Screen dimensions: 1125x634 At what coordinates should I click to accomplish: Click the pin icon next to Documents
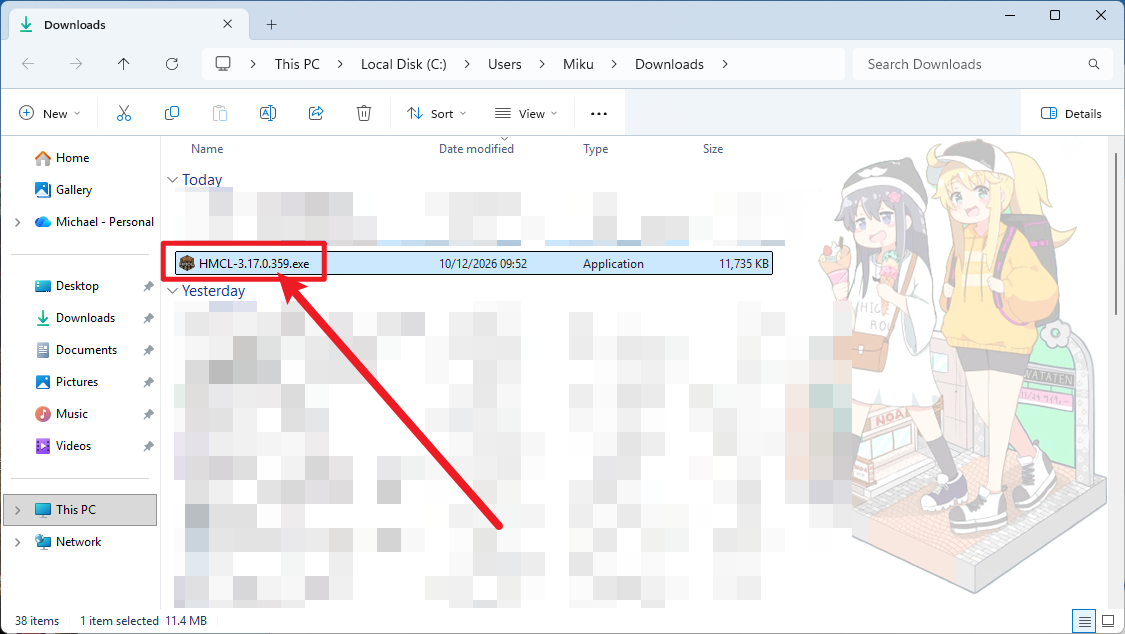[x=149, y=350]
